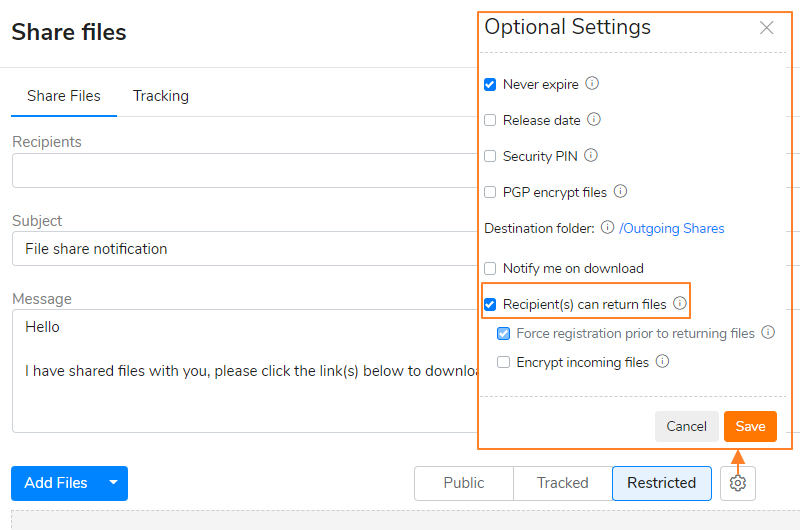Open the /Outgoing Shares folder link
The height and width of the screenshot is (530, 800).
[671, 228]
